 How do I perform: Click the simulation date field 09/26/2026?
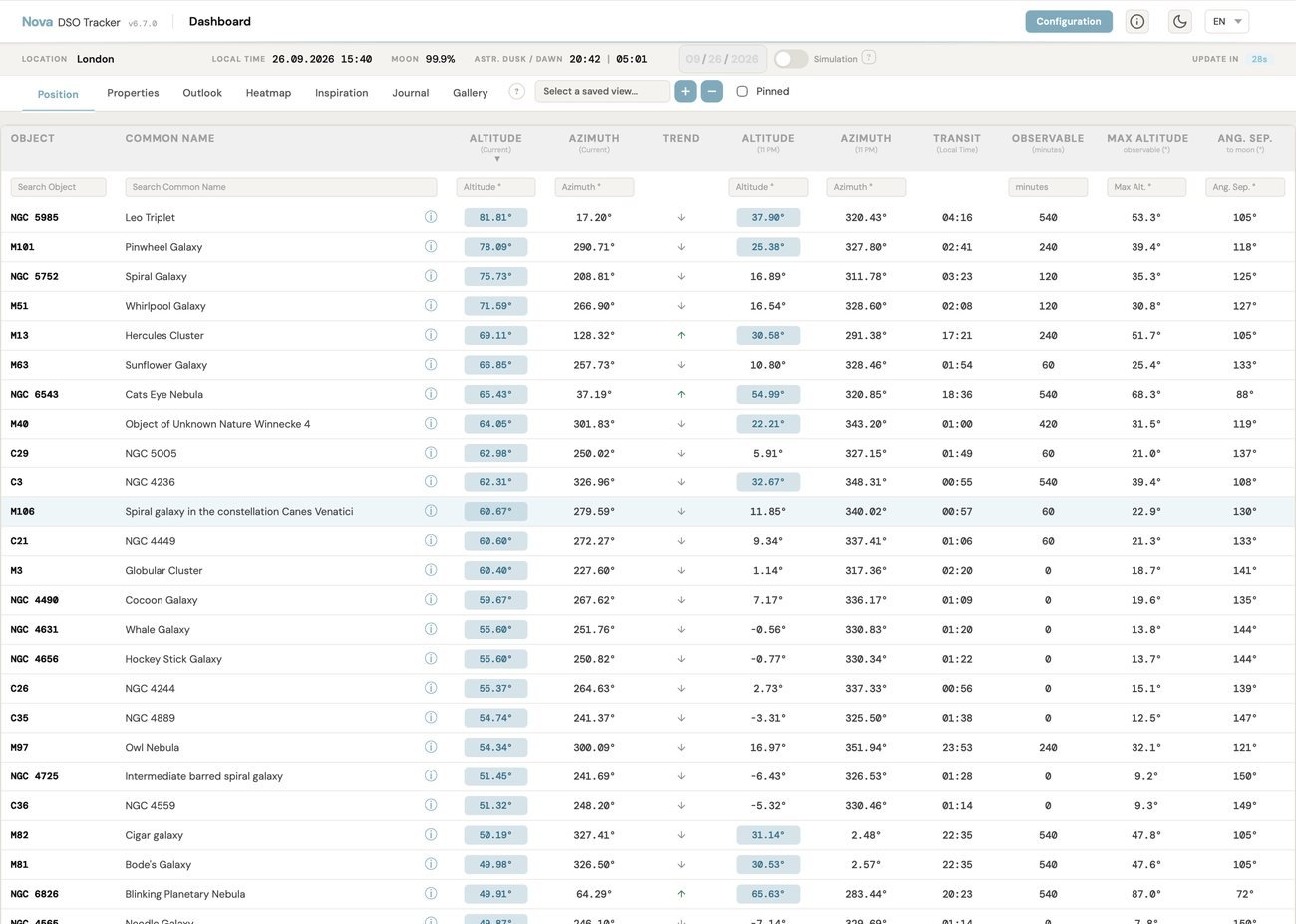[x=722, y=59]
